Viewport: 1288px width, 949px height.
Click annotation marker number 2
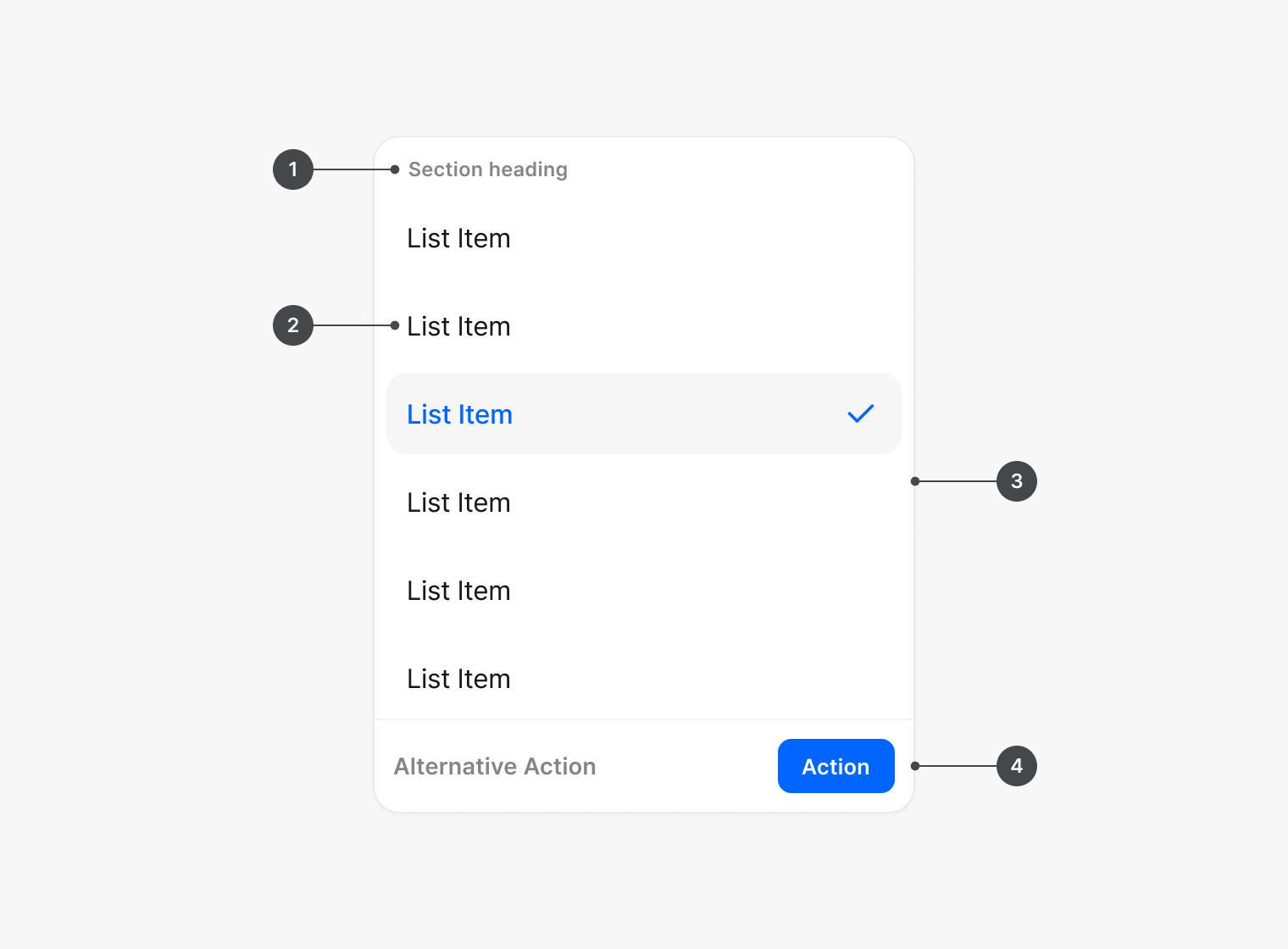point(293,325)
